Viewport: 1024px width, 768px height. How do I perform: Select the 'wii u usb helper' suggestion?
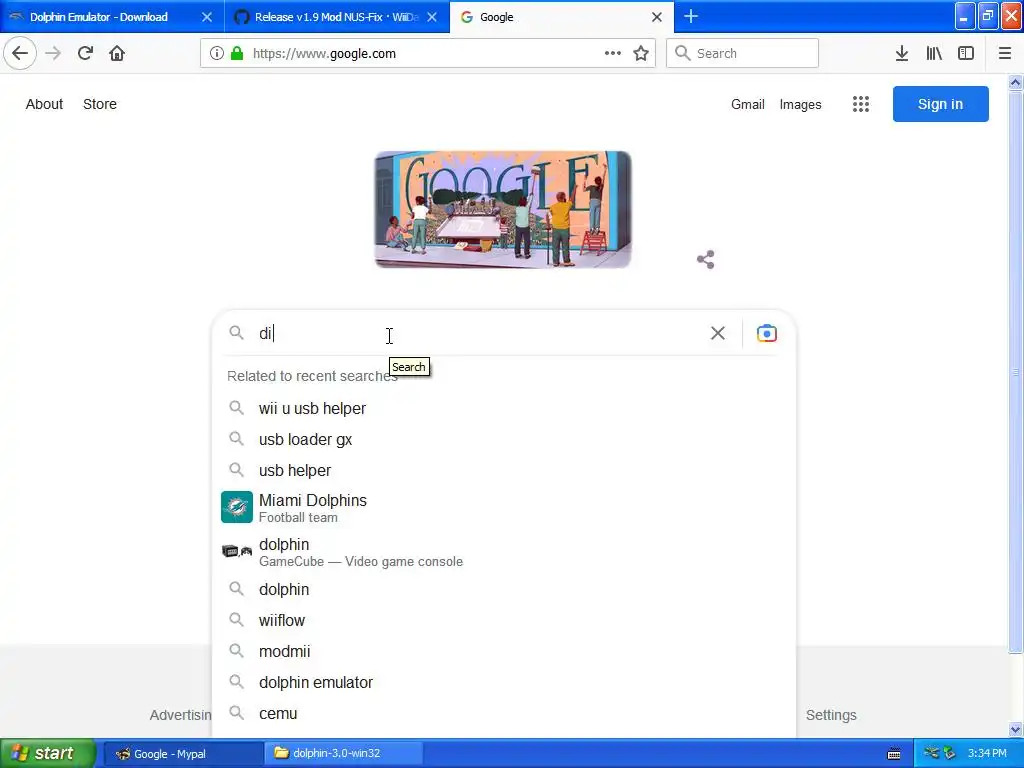504,408
